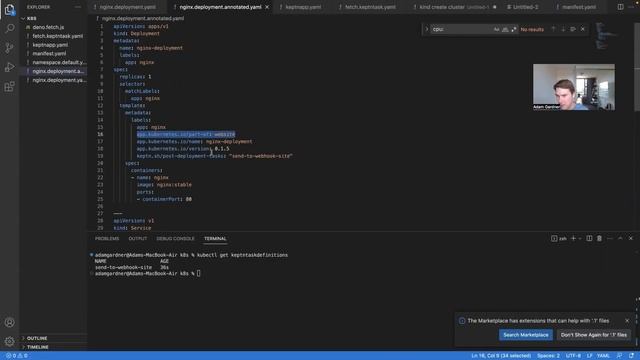
Task: Switch to the DEBUG CONSOLE panel tab
Action: point(176,239)
